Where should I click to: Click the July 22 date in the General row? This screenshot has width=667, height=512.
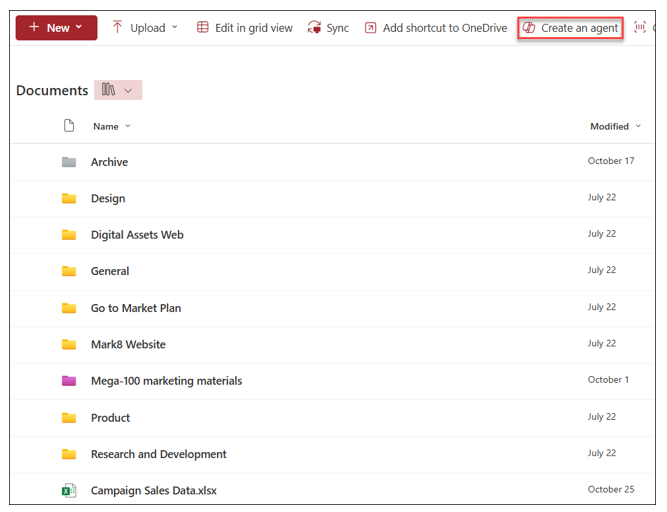pos(601,270)
